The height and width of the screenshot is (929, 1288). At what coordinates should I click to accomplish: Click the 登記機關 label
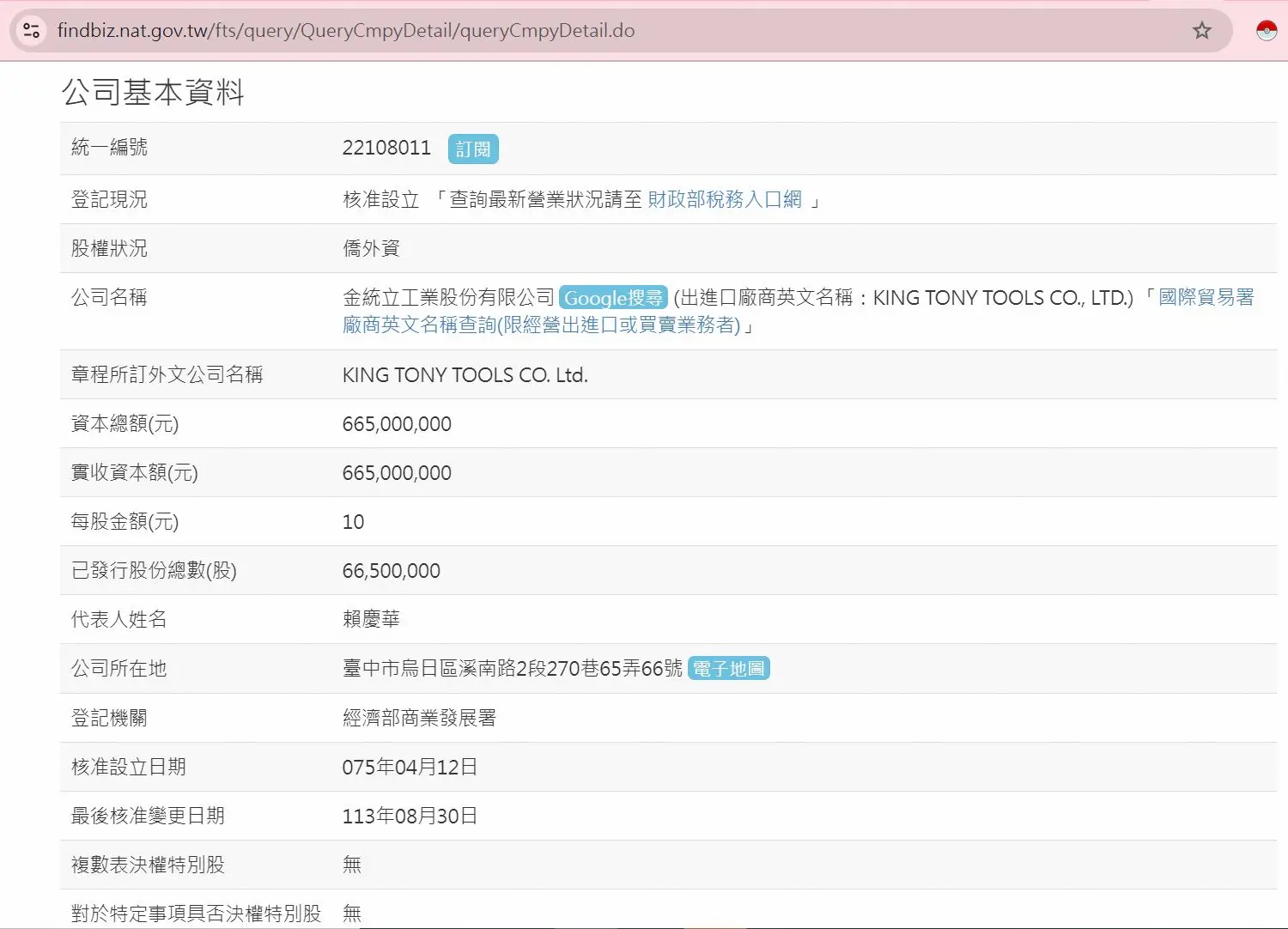click(109, 718)
